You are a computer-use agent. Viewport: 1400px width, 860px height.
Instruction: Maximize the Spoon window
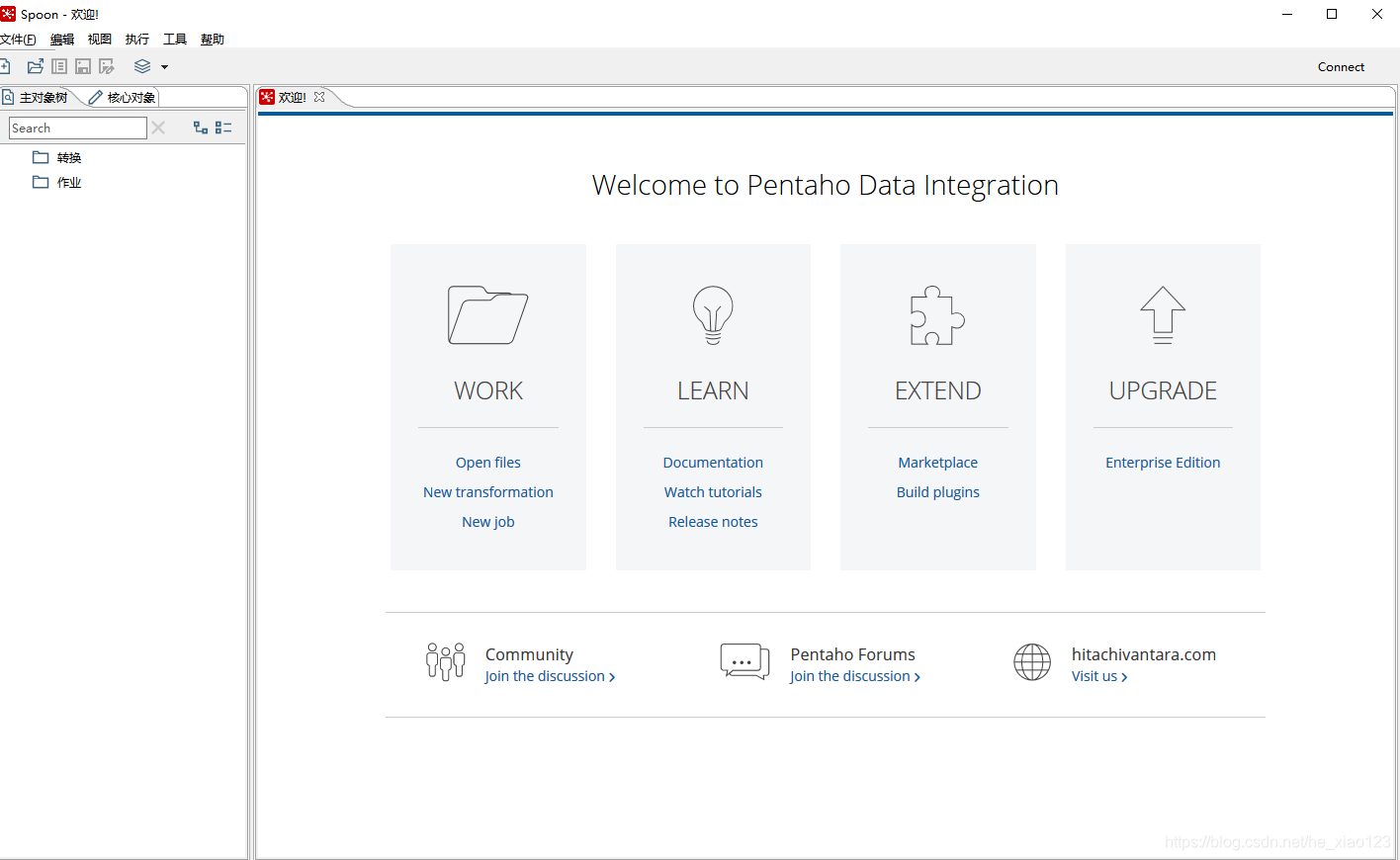(x=1332, y=14)
